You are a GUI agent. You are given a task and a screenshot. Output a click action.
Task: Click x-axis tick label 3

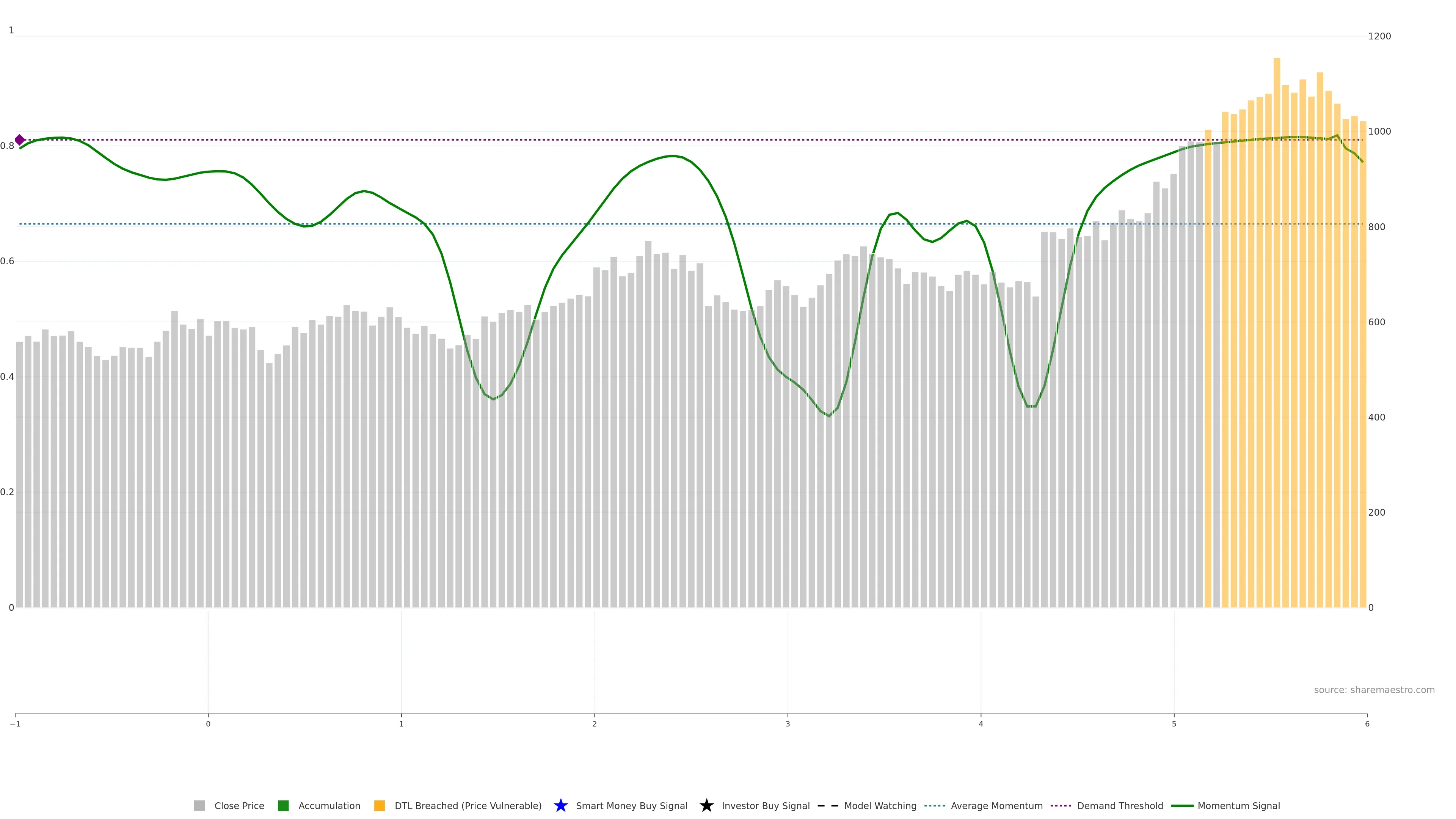788,724
